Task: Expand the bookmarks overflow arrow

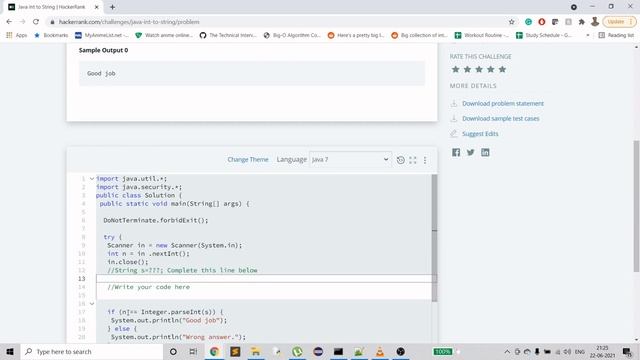Action: 588,36
